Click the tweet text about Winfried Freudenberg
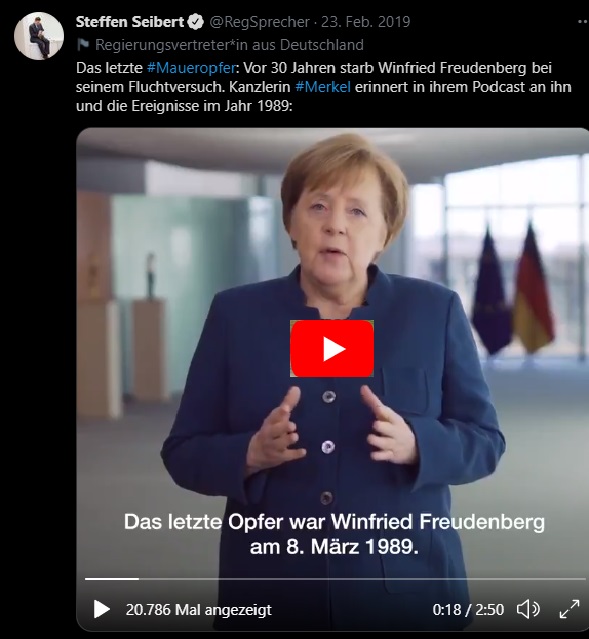Image resolution: width=589 pixels, height=639 pixels. [324, 87]
